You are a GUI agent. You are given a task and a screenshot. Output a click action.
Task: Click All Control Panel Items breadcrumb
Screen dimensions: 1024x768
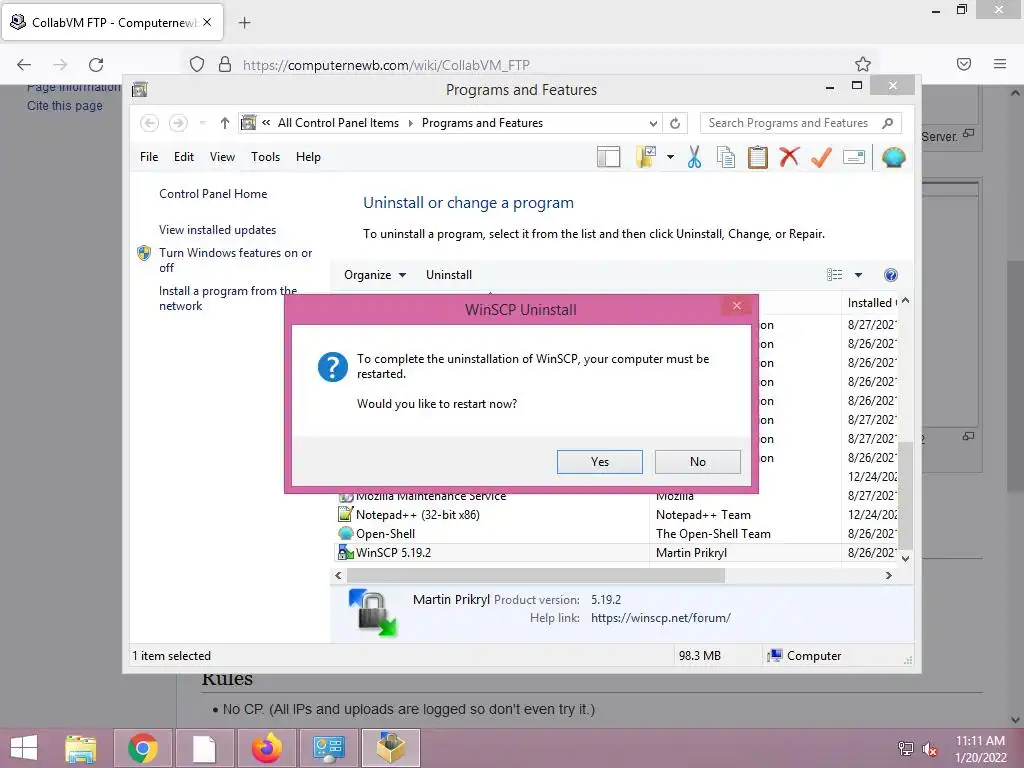click(338, 123)
